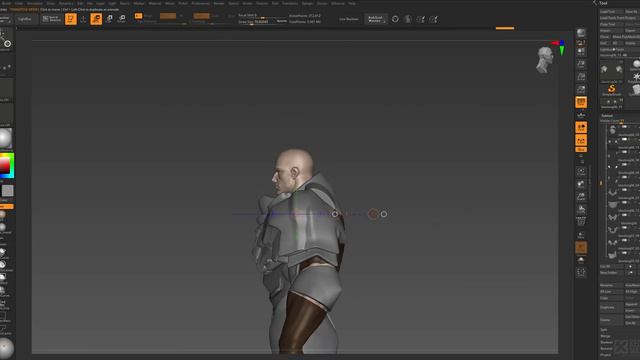Select the Draw mode icon
The image size is (640, 360).
83,19
